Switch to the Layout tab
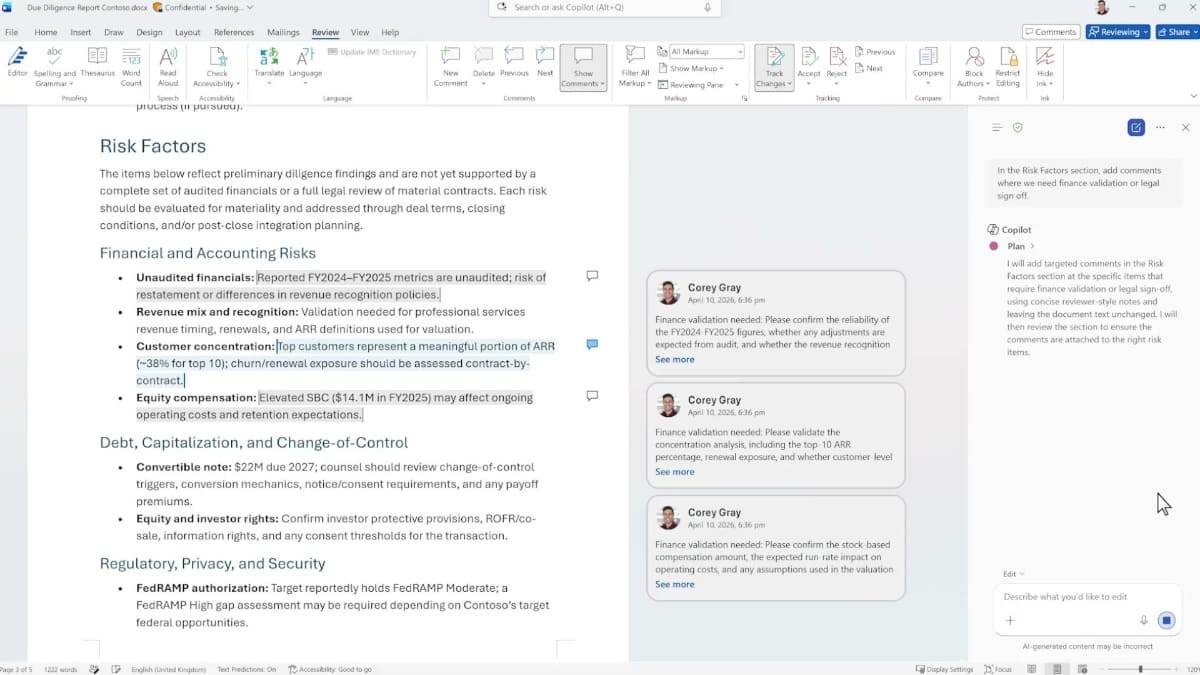The width and height of the screenshot is (1200, 675). coord(188,32)
